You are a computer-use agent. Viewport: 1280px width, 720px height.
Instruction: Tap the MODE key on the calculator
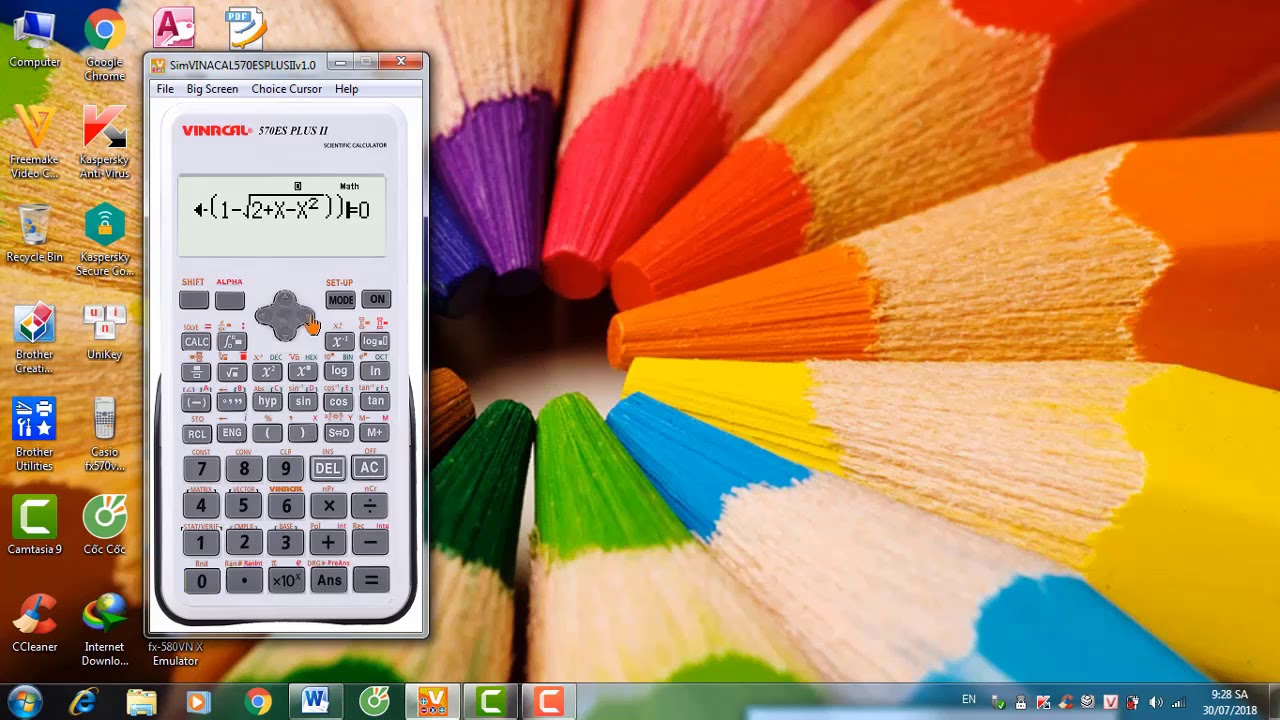[x=340, y=300]
